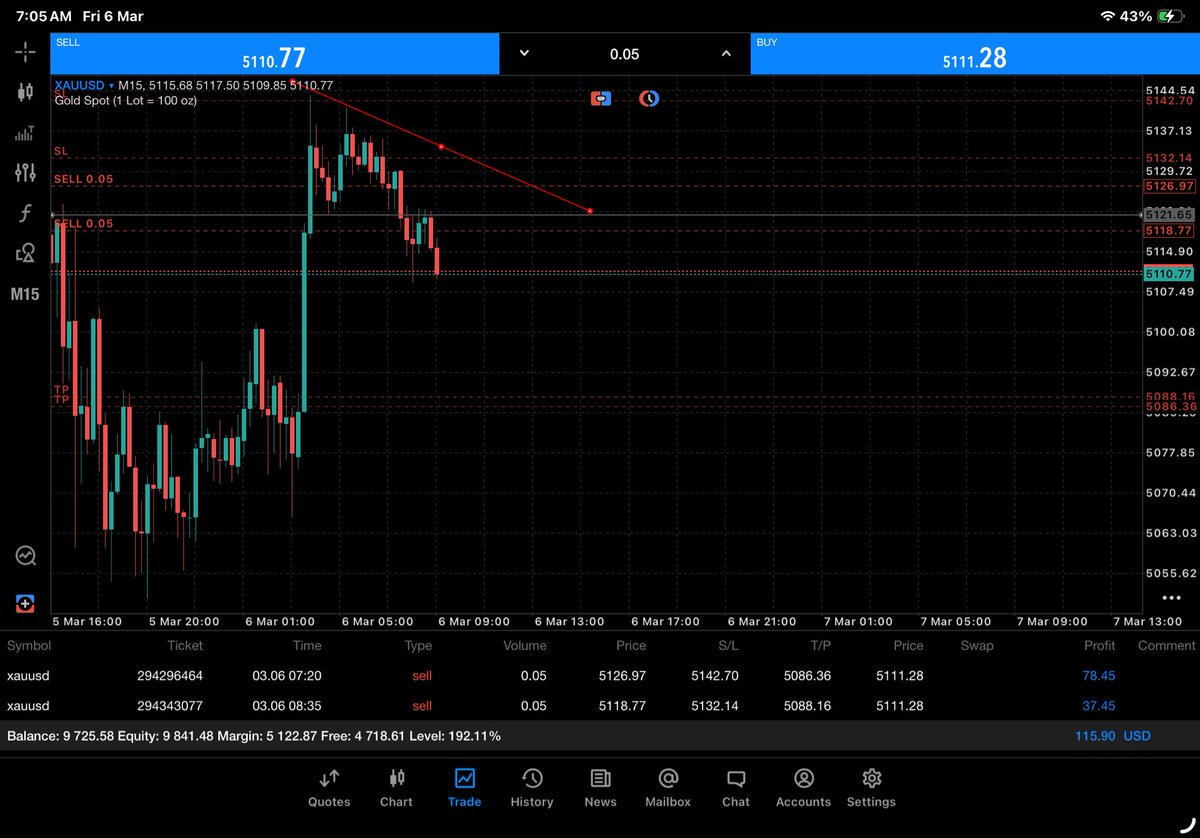Tap the 5088.16 take profit cell

807,705
